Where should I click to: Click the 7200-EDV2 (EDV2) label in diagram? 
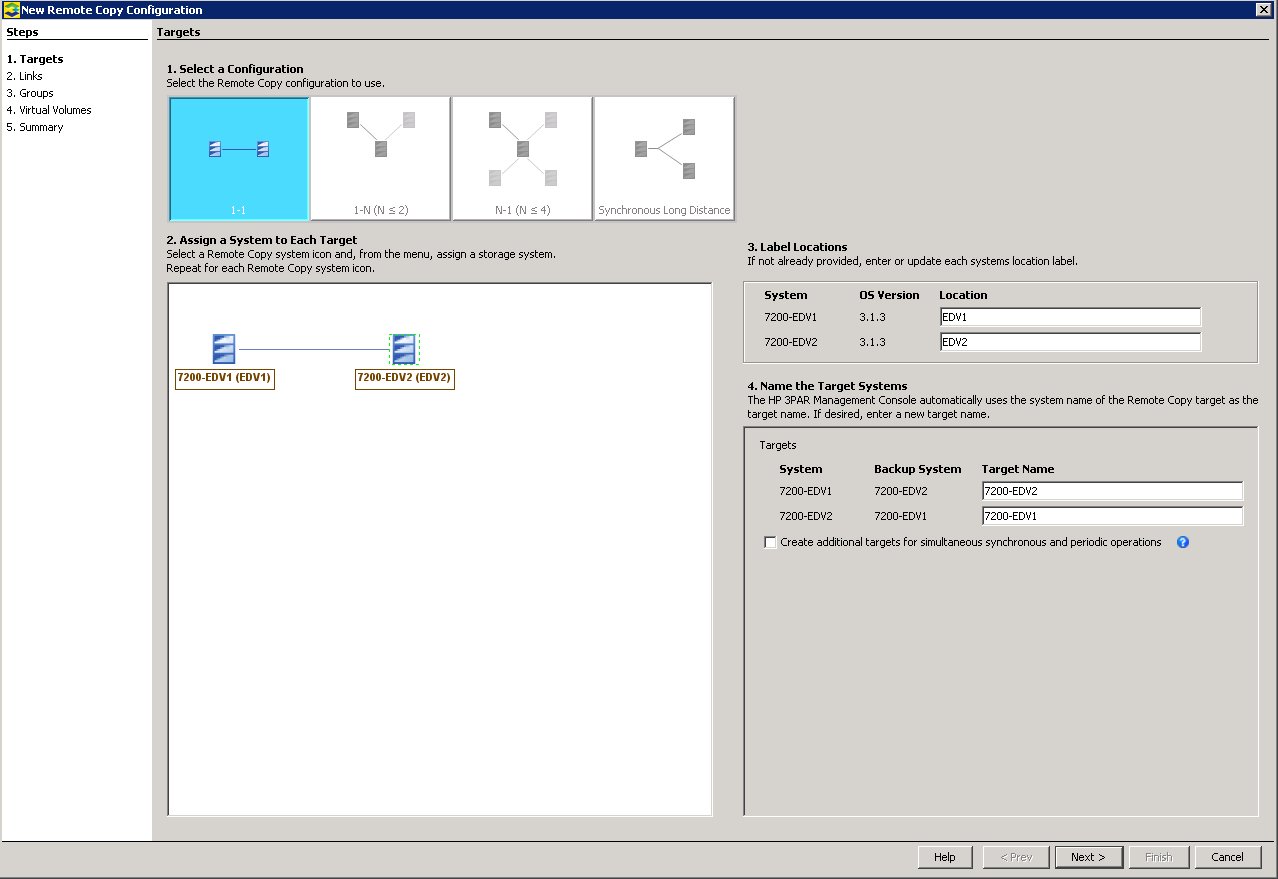[x=405, y=379]
